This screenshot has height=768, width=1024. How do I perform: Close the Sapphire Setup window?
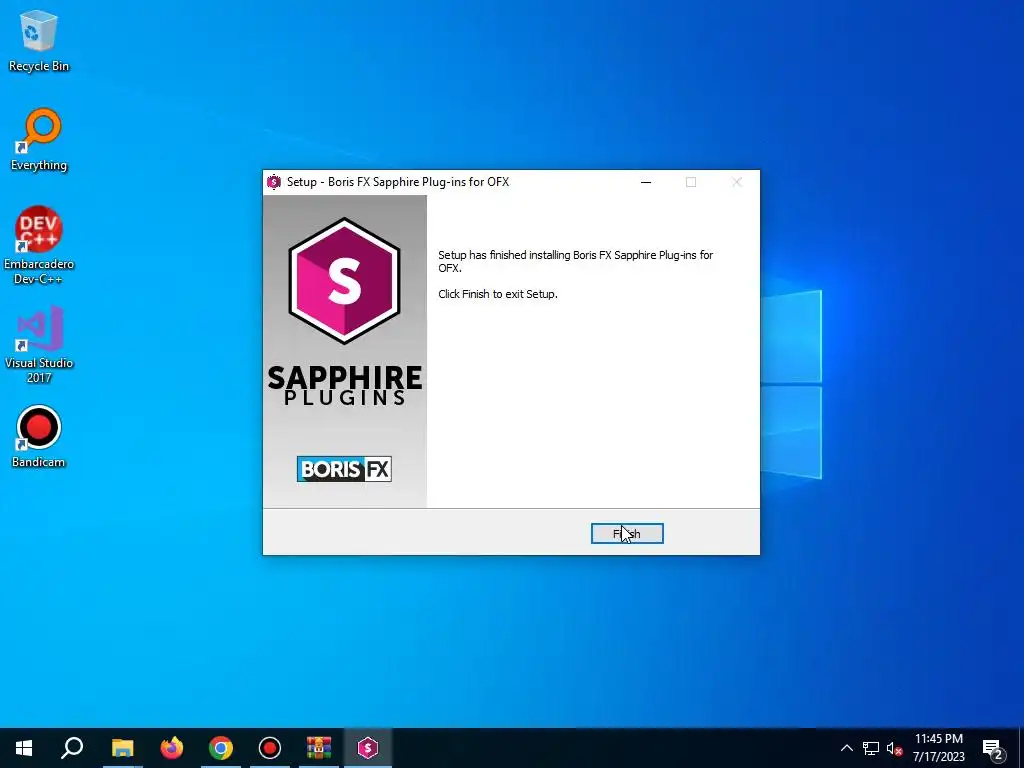pyautogui.click(x=737, y=182)
